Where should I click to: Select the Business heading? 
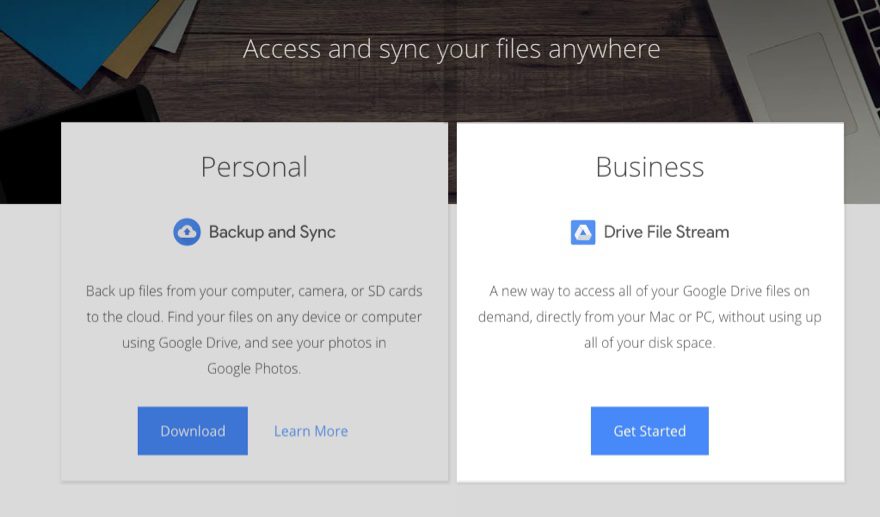[x=650, y=167]
